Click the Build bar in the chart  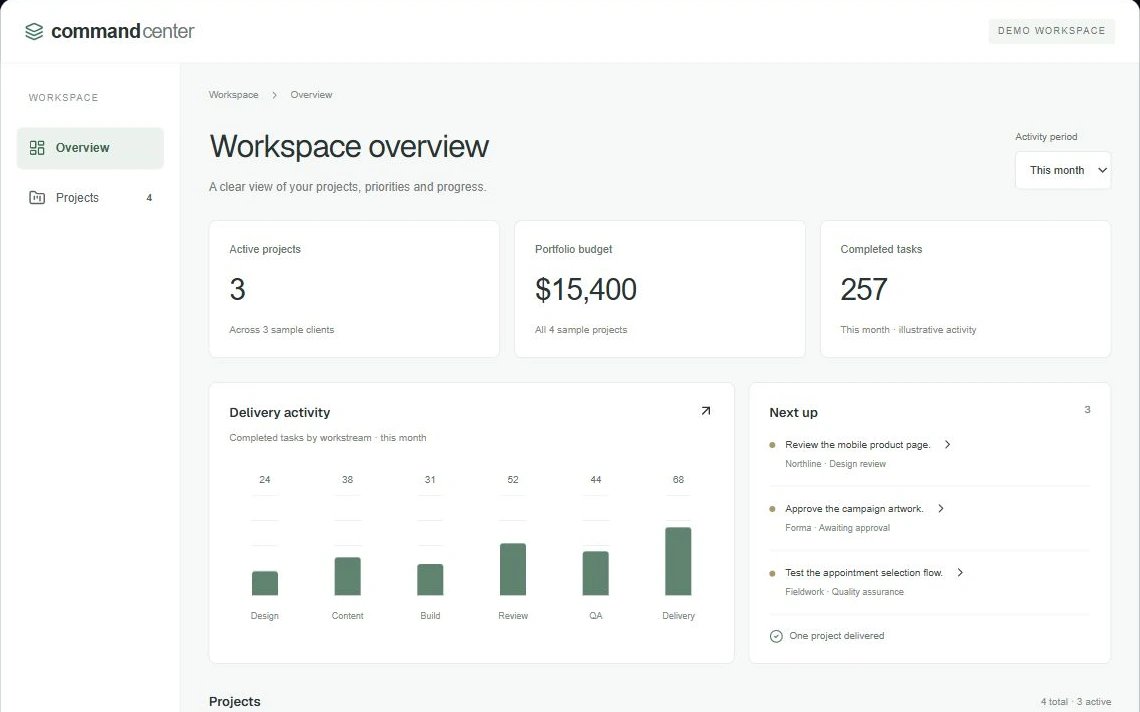[430, 580]
